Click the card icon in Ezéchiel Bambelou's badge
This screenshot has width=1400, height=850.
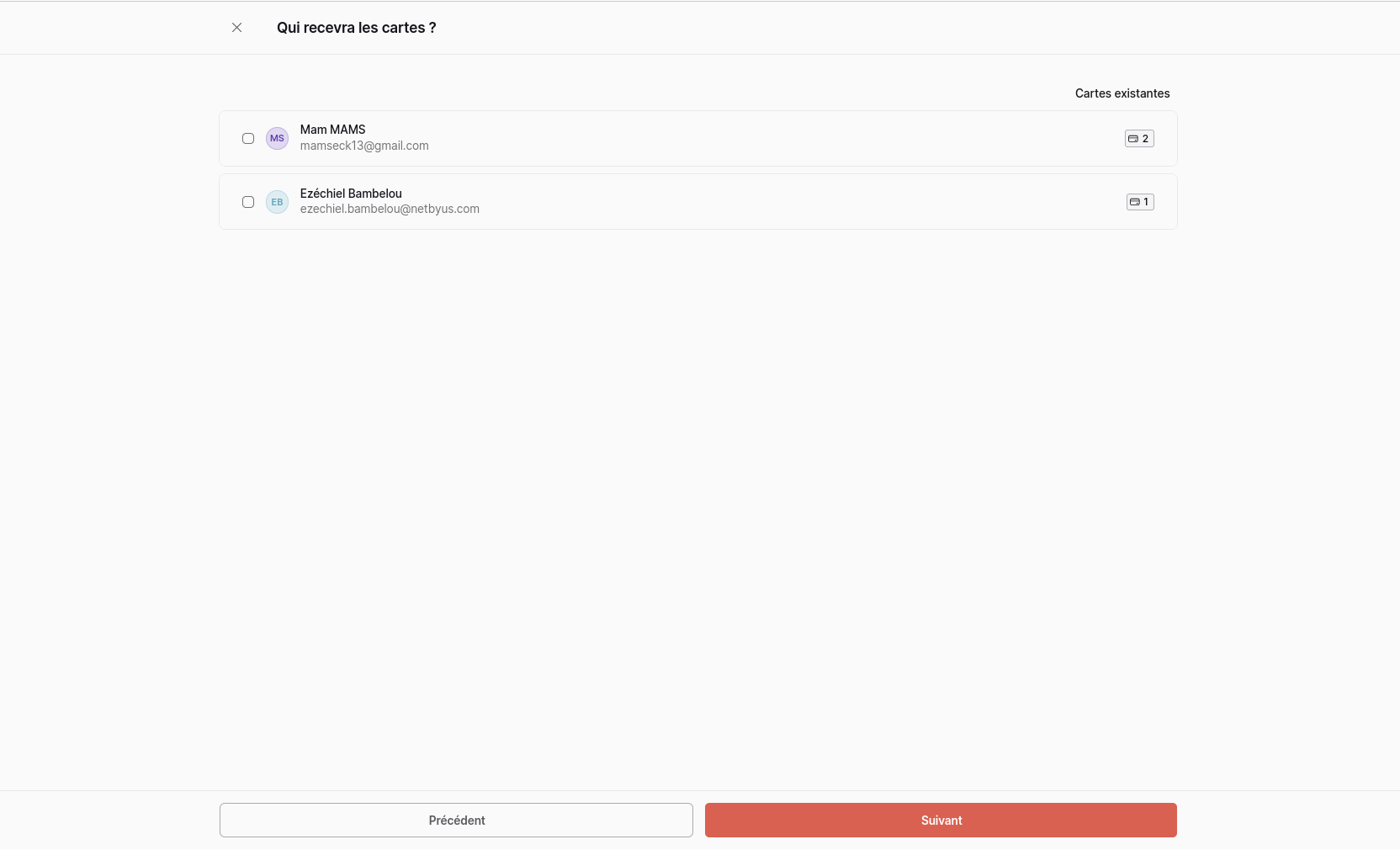(x=1135, y=202)
